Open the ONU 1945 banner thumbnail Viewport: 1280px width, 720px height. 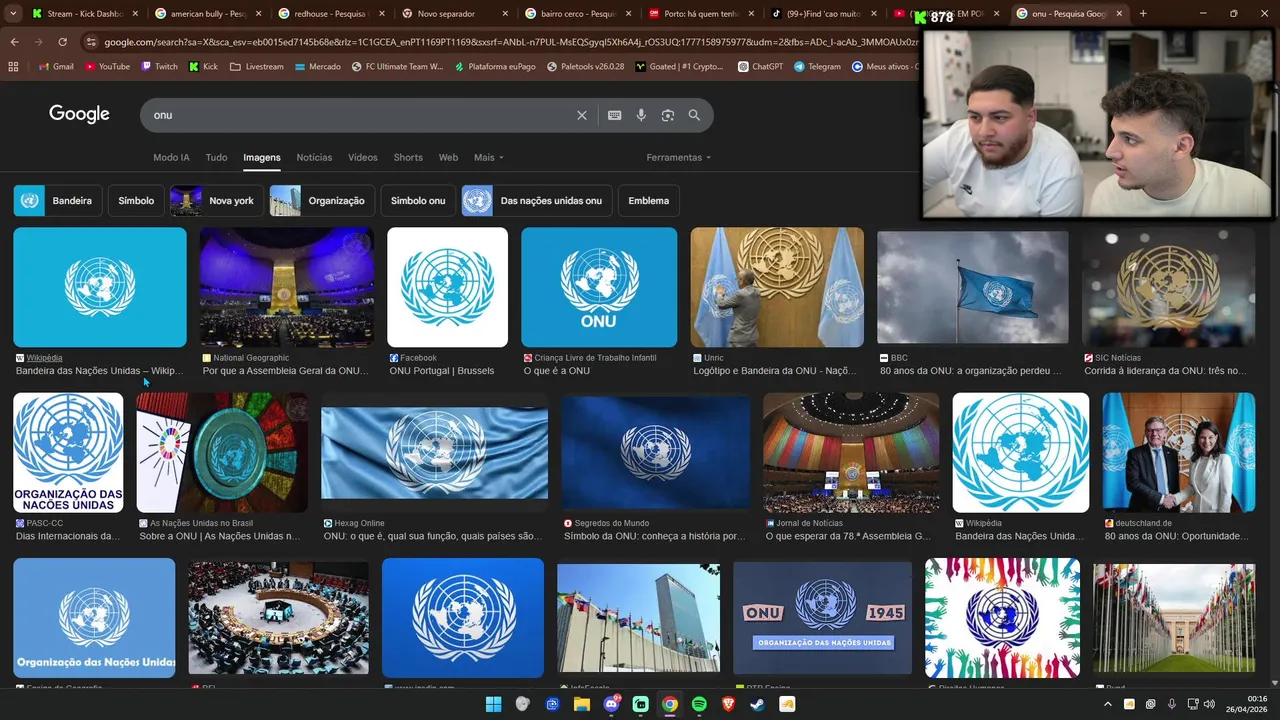coord(822,618)
